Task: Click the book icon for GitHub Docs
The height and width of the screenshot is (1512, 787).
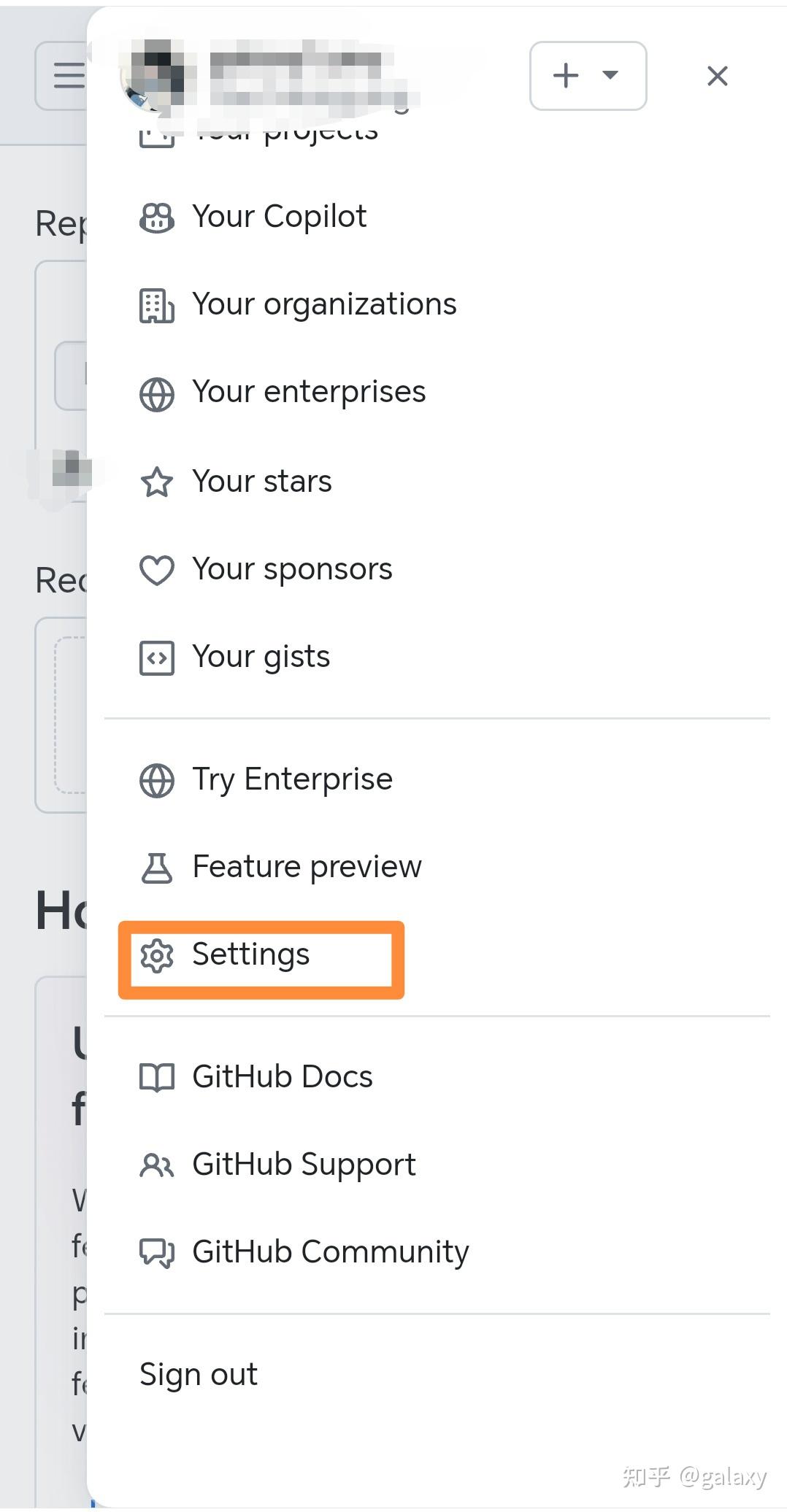Action: 156,1077
